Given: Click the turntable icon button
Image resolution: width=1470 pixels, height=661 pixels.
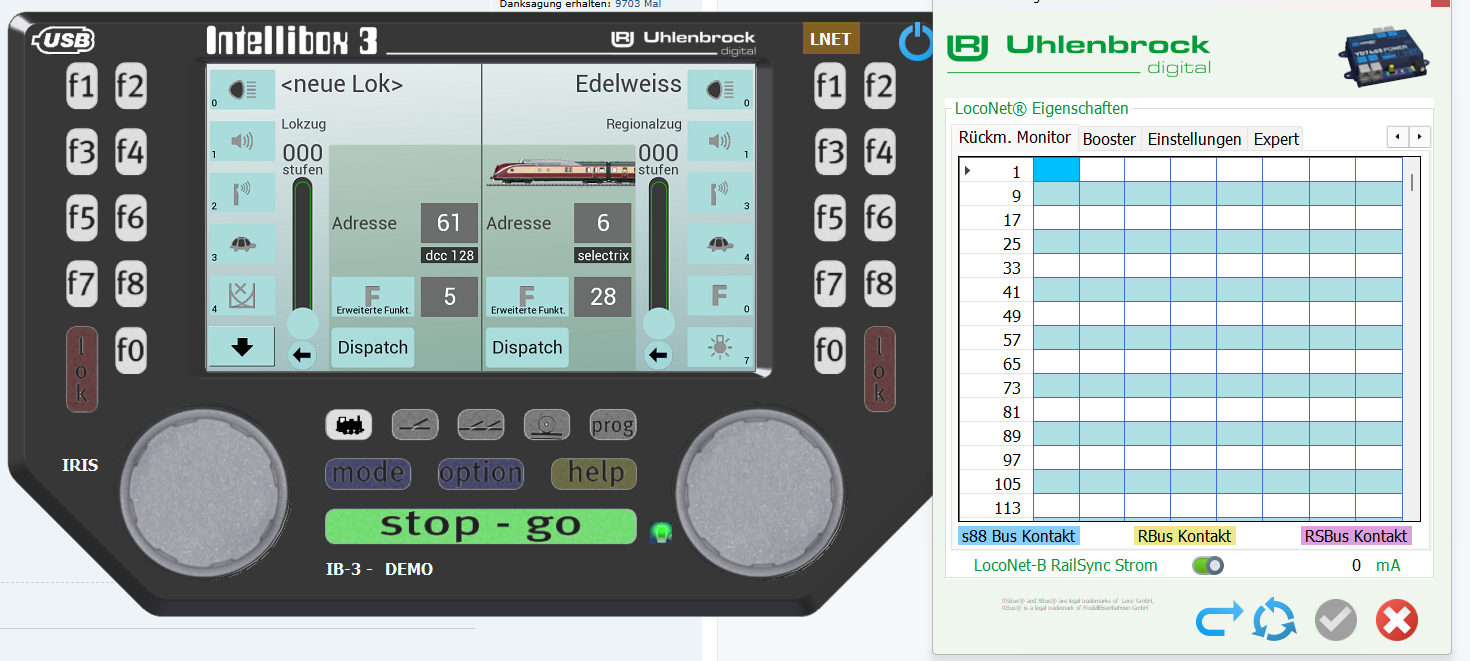Looking at the screenshot, I should coord(547,425).
